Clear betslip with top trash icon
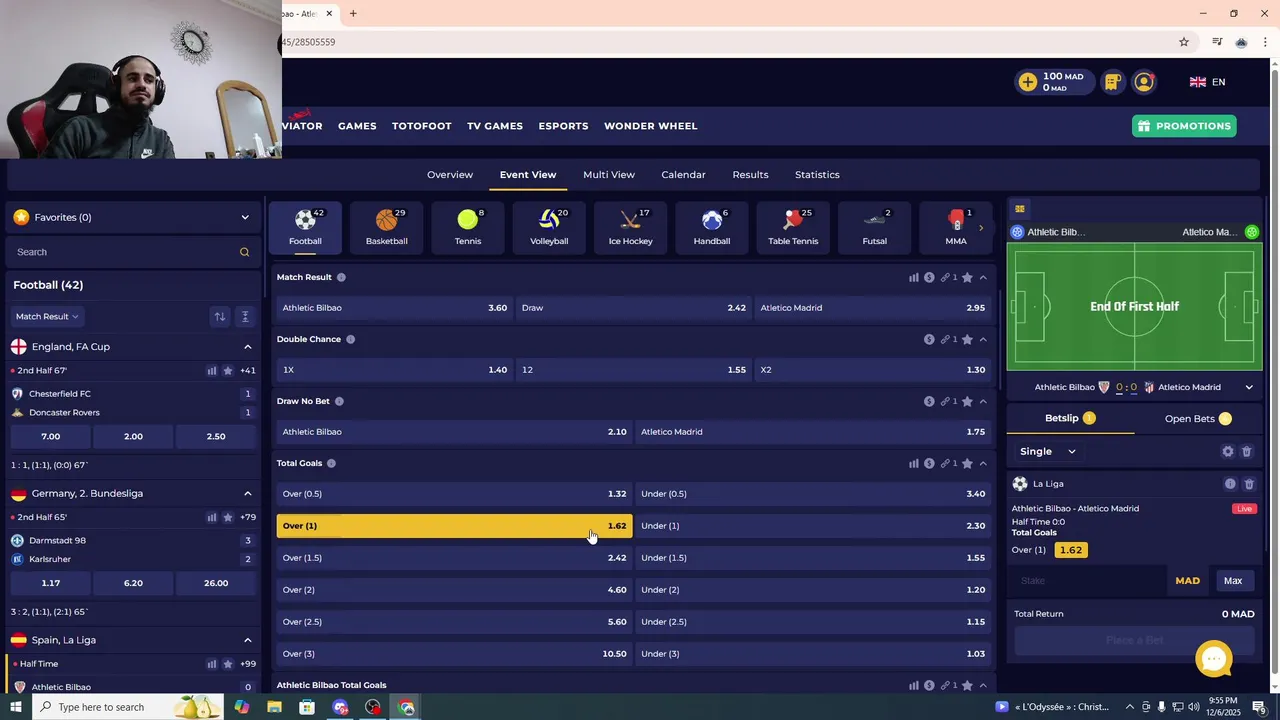This screenshot has width=1280, height=720. (x=1247, y=451)
